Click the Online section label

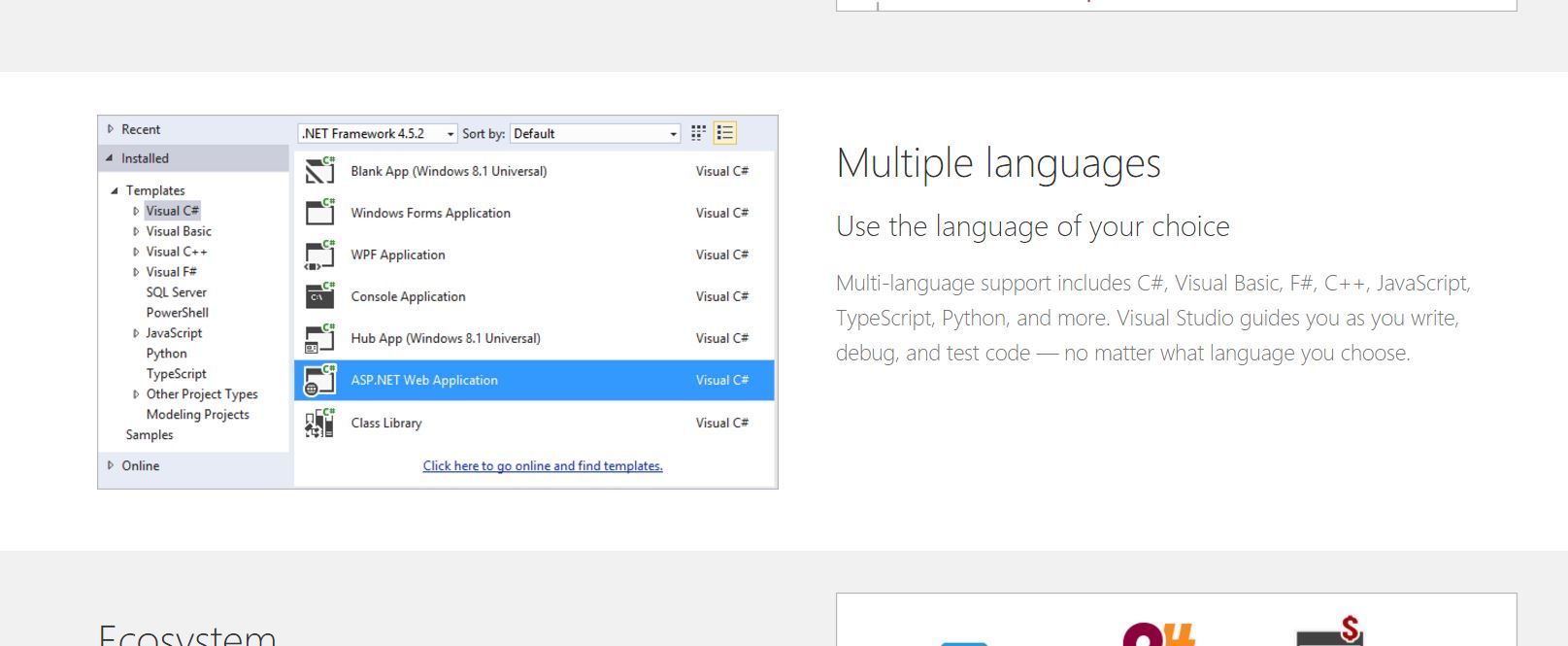(140, 465)
